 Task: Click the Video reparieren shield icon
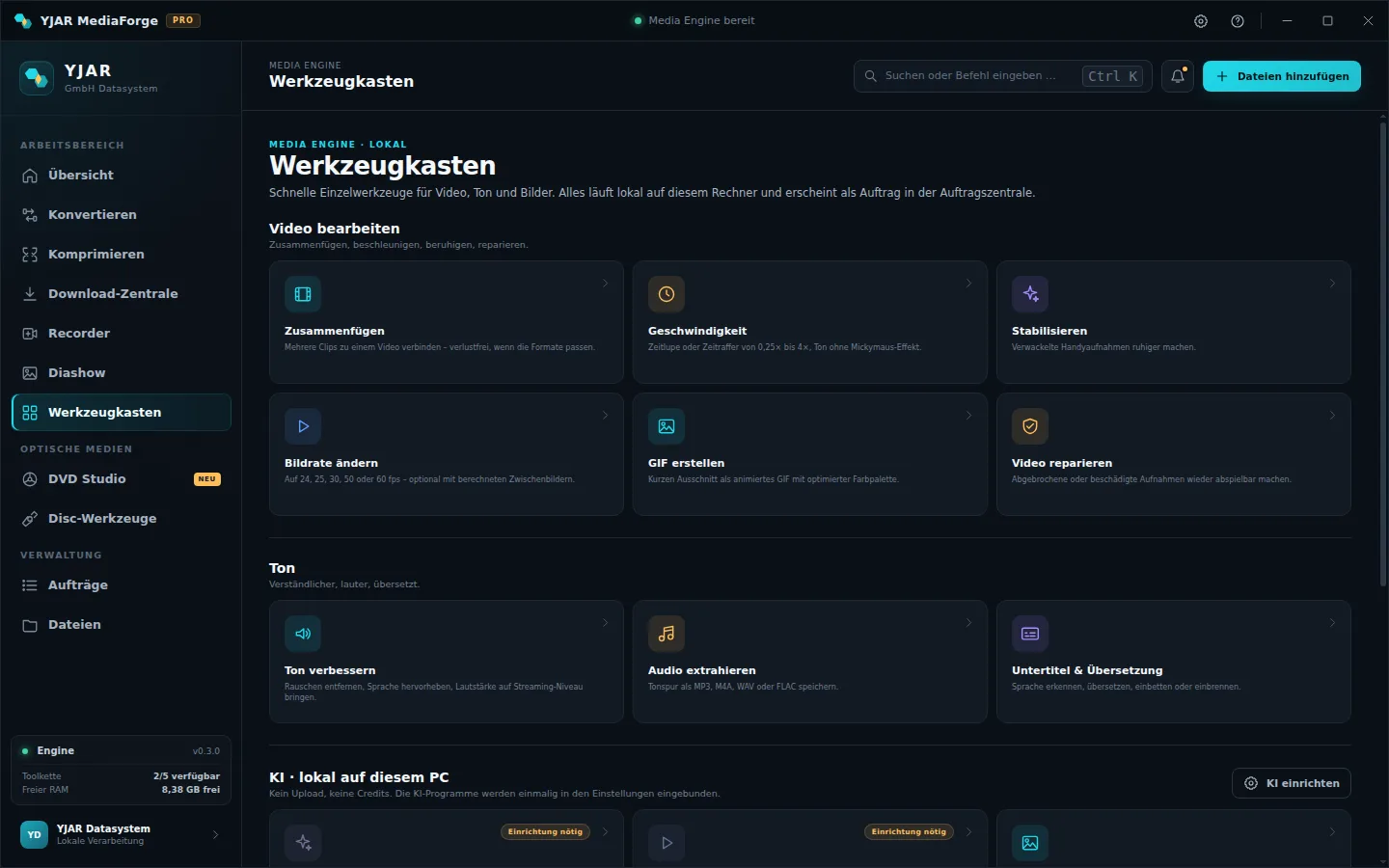pyautogui.click(x=1030, y=426)
